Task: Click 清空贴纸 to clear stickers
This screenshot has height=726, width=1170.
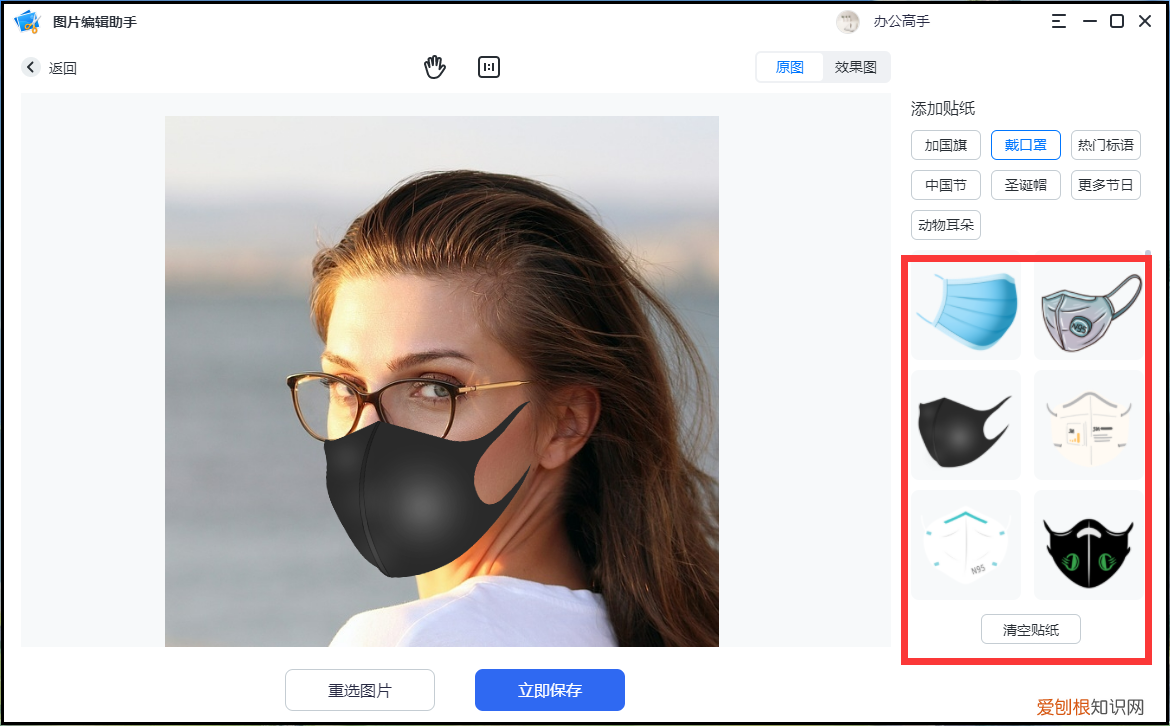Action: 1030,629
